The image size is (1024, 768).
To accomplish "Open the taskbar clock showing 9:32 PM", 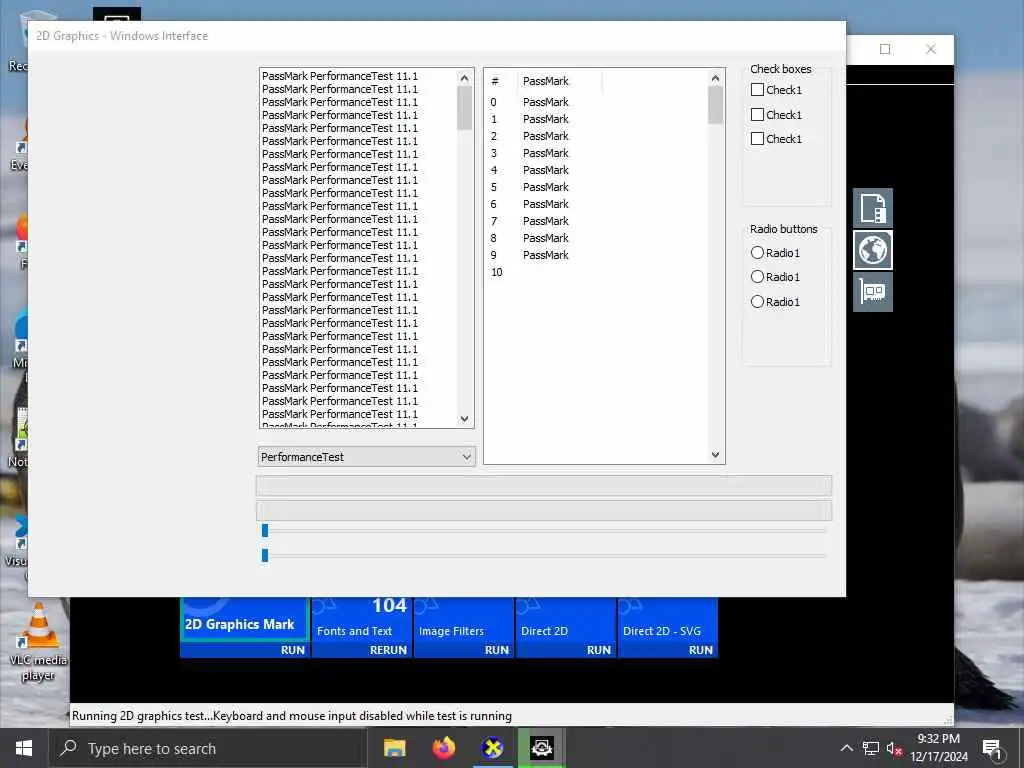I will coord(938,748).
